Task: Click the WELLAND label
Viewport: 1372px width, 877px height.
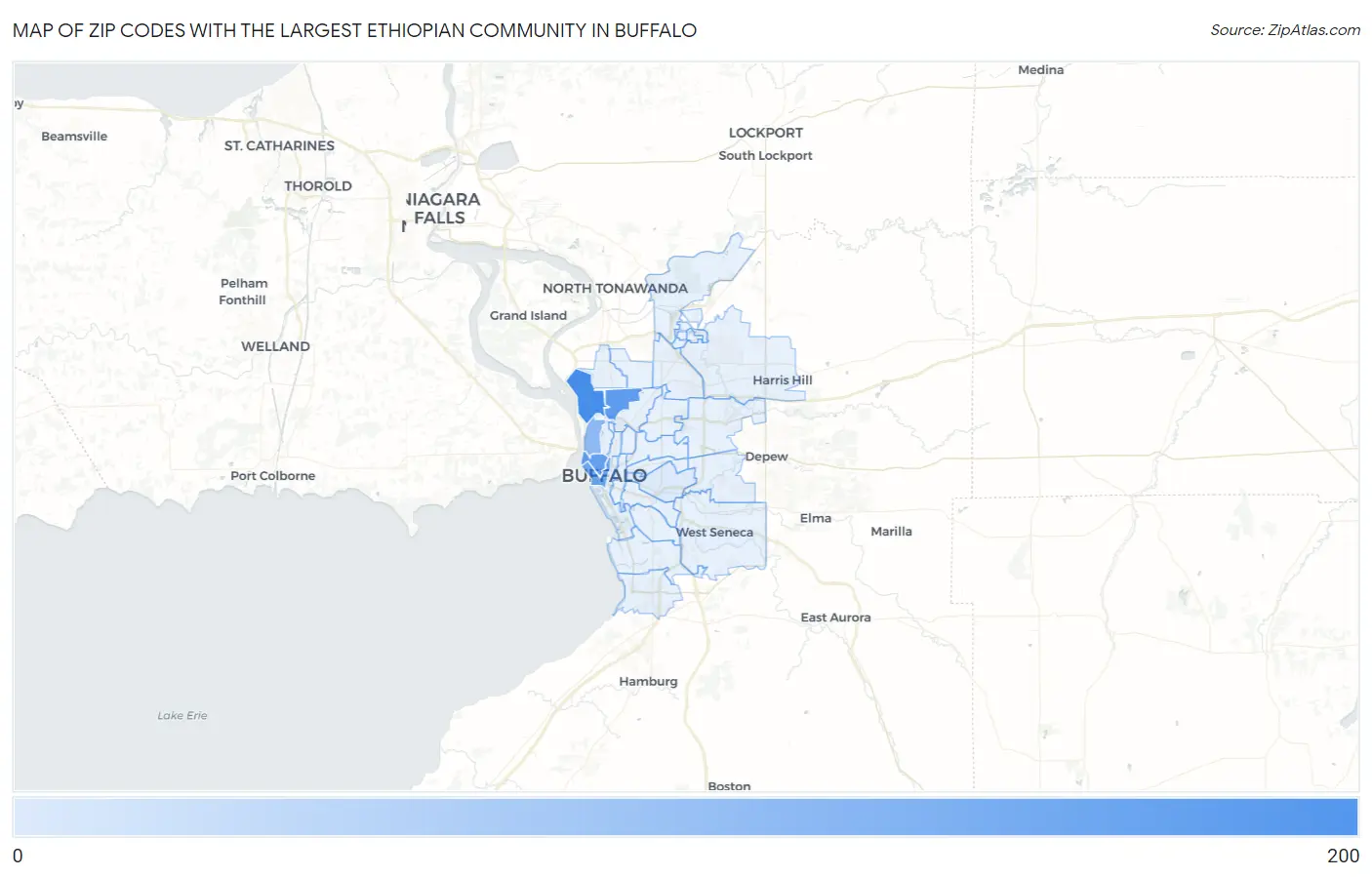Action: coord(275,346)
